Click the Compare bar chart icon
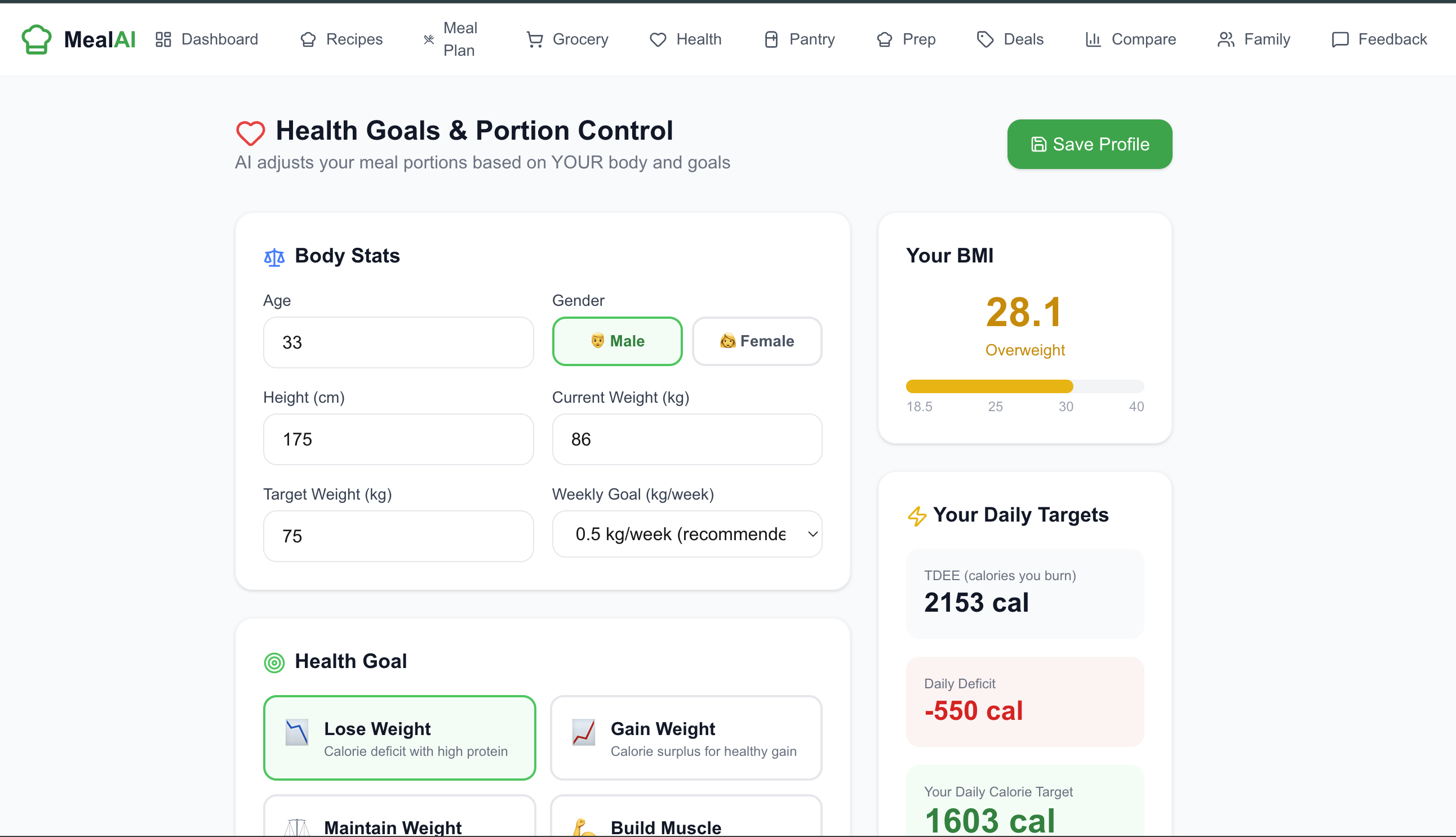Image resolution: width=1456 pixels, height=837 pixels. pyautogui.click(x=1093, y=39)
